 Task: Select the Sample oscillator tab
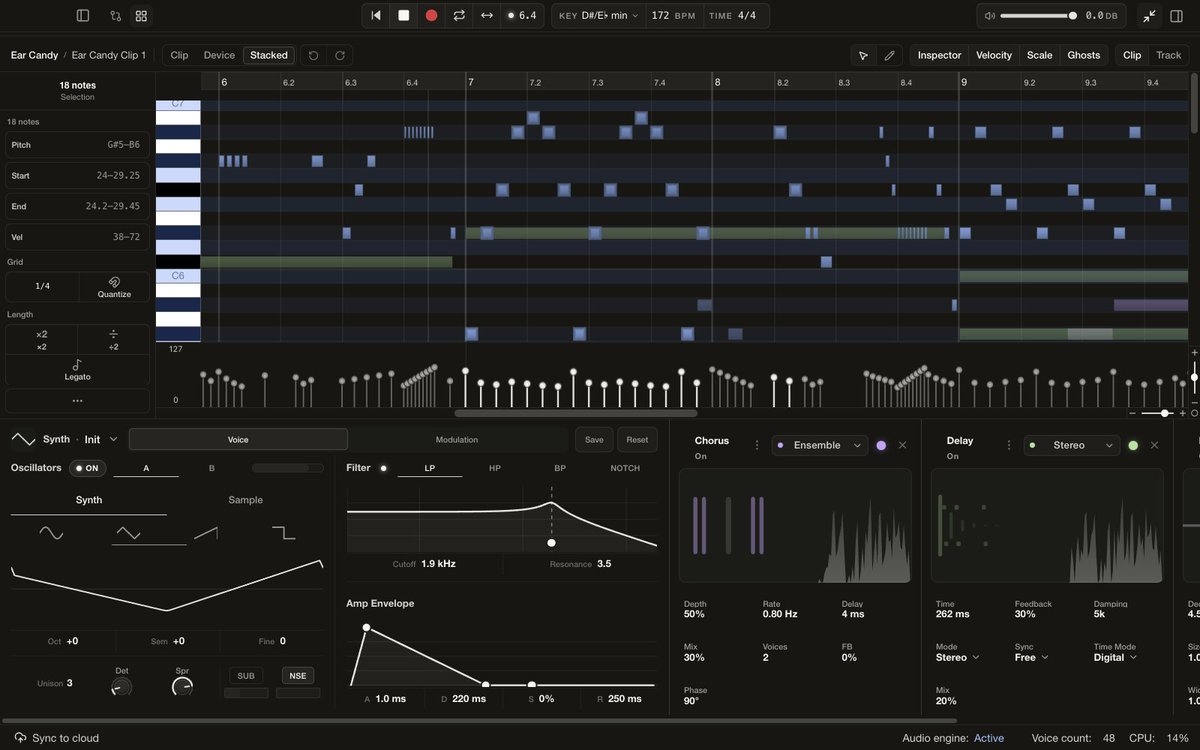pos(245,500)
